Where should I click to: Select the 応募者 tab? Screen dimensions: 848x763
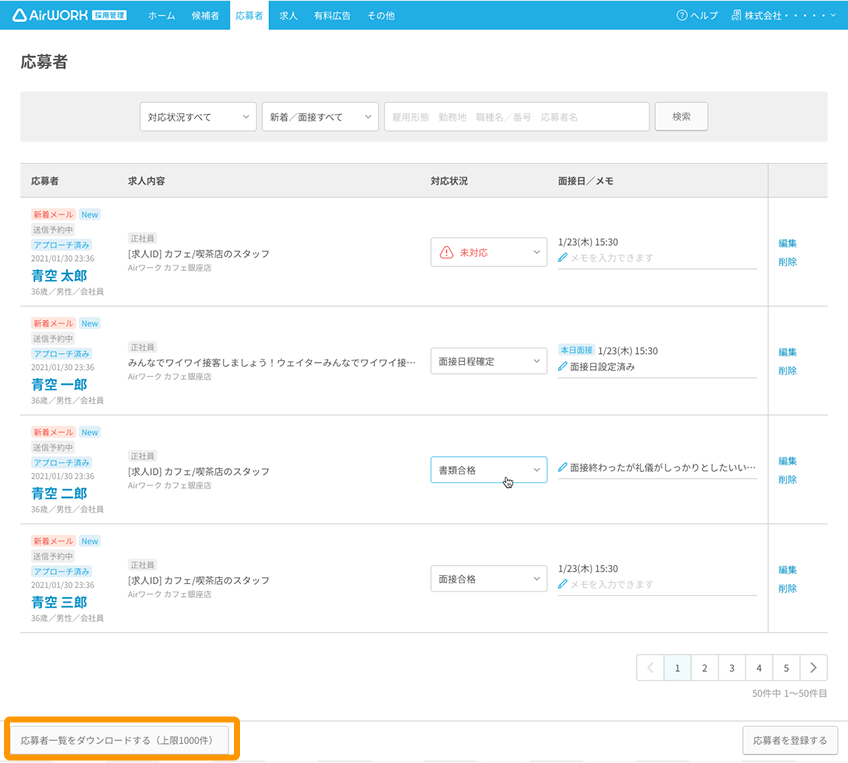[x=249, y=16]
